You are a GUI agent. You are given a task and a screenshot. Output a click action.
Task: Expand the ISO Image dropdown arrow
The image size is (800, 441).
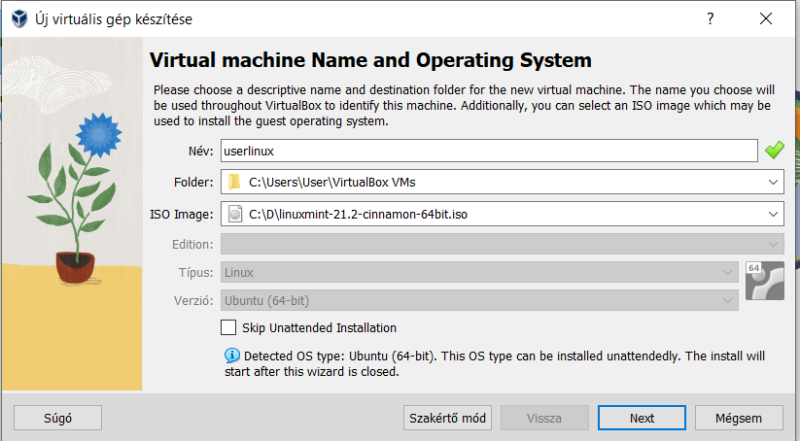click(x=773, y=214)
